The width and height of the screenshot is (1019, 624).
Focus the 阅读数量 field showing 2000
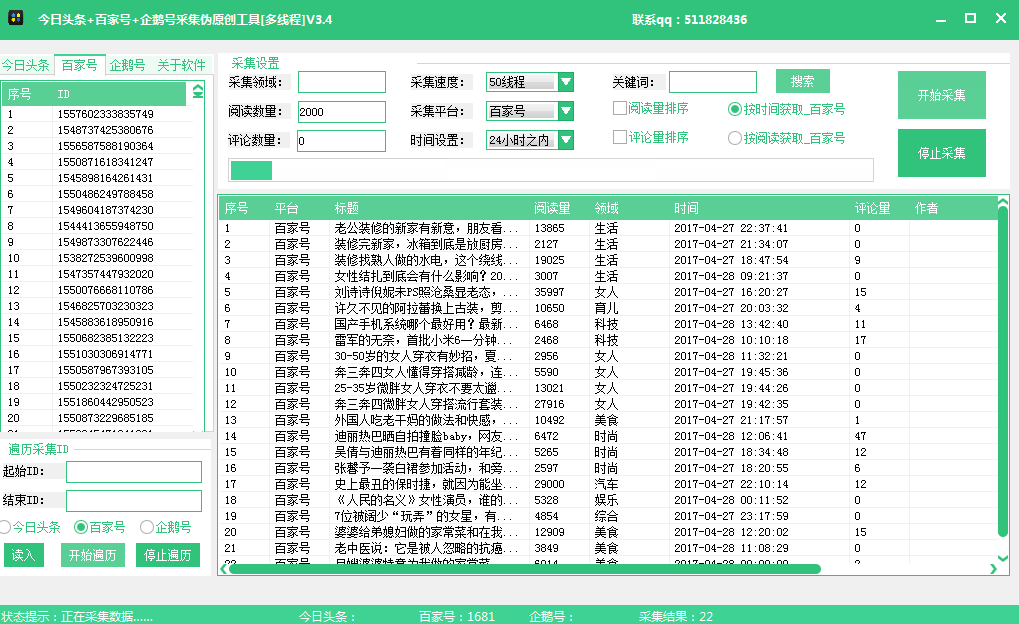click(342, 112)
